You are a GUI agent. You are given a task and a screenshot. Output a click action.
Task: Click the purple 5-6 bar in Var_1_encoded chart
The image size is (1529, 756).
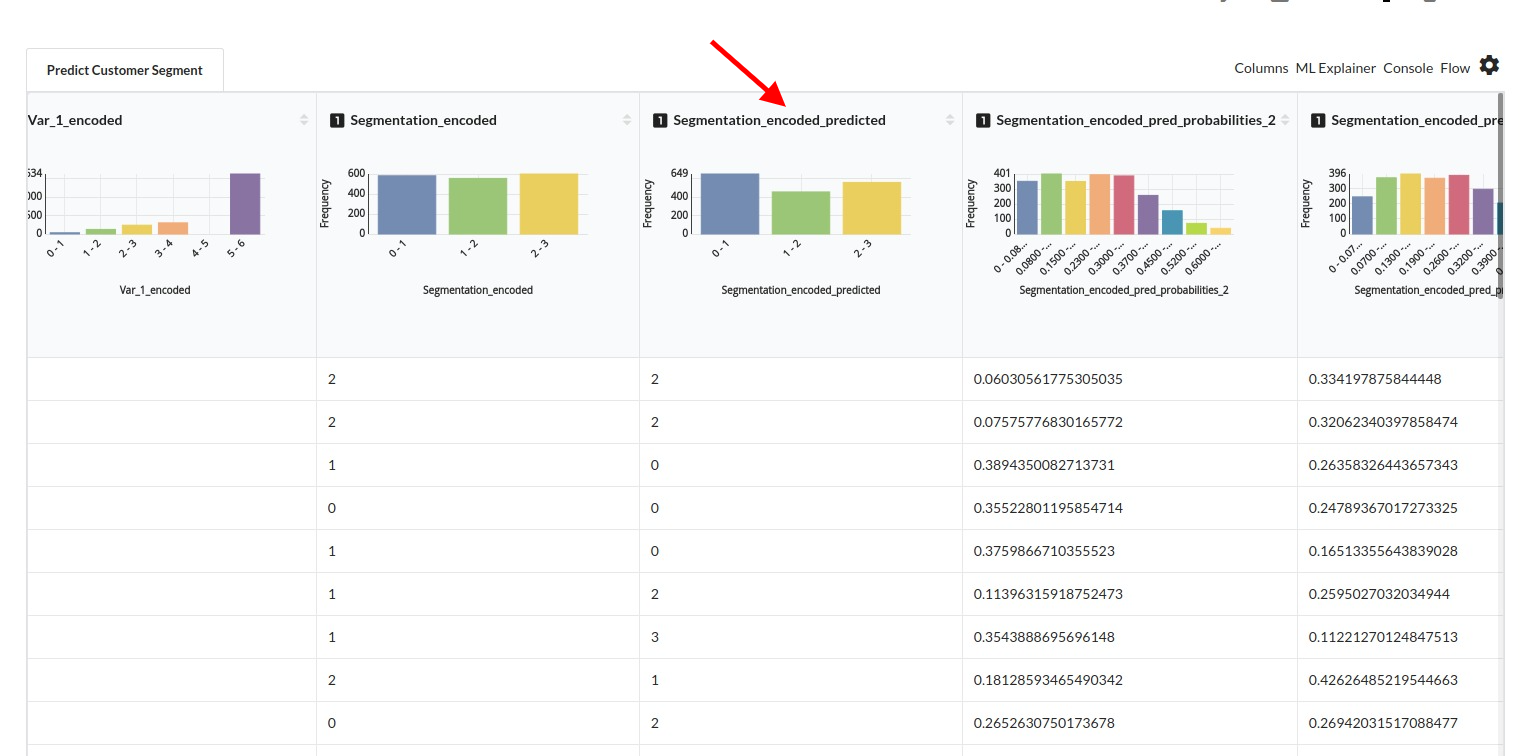245,204
